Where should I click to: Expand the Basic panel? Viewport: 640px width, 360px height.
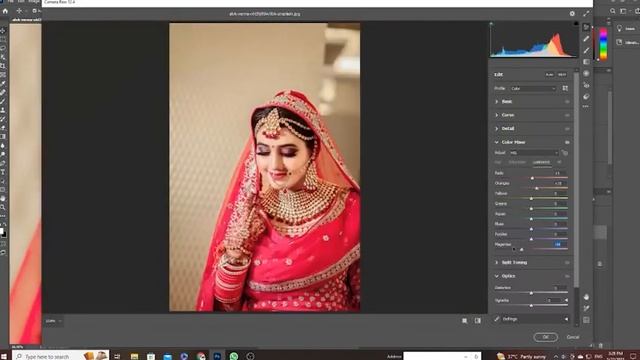pos(497,102)
